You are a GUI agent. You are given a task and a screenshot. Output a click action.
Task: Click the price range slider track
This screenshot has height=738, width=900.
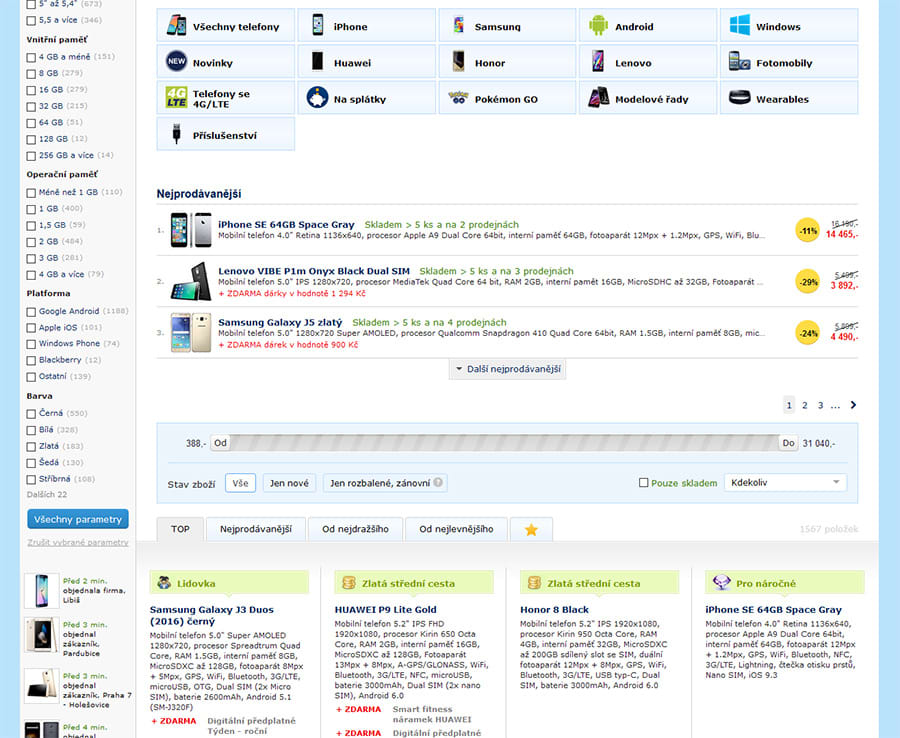[x=505, y=443]
